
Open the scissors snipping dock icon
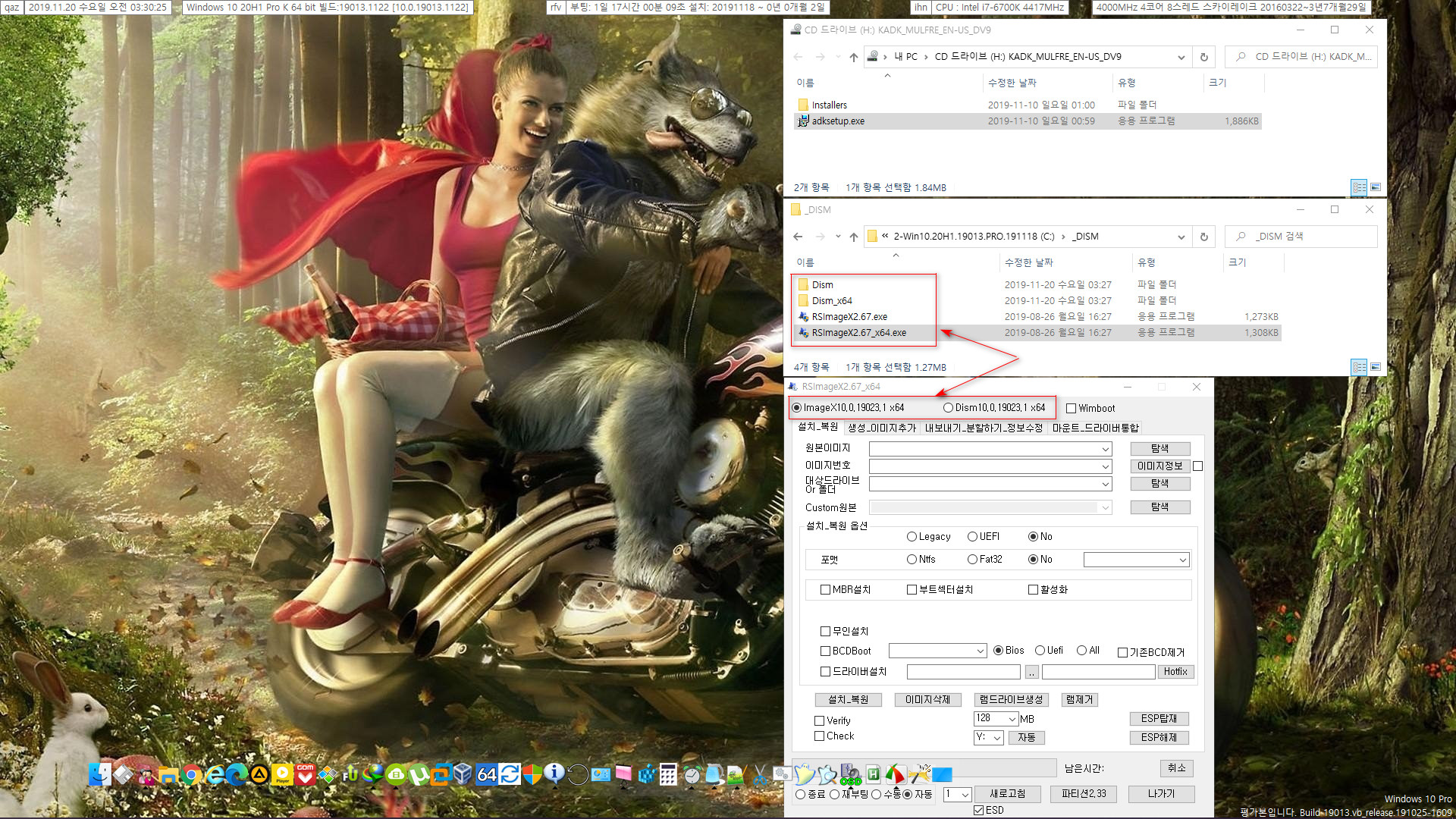759,774
